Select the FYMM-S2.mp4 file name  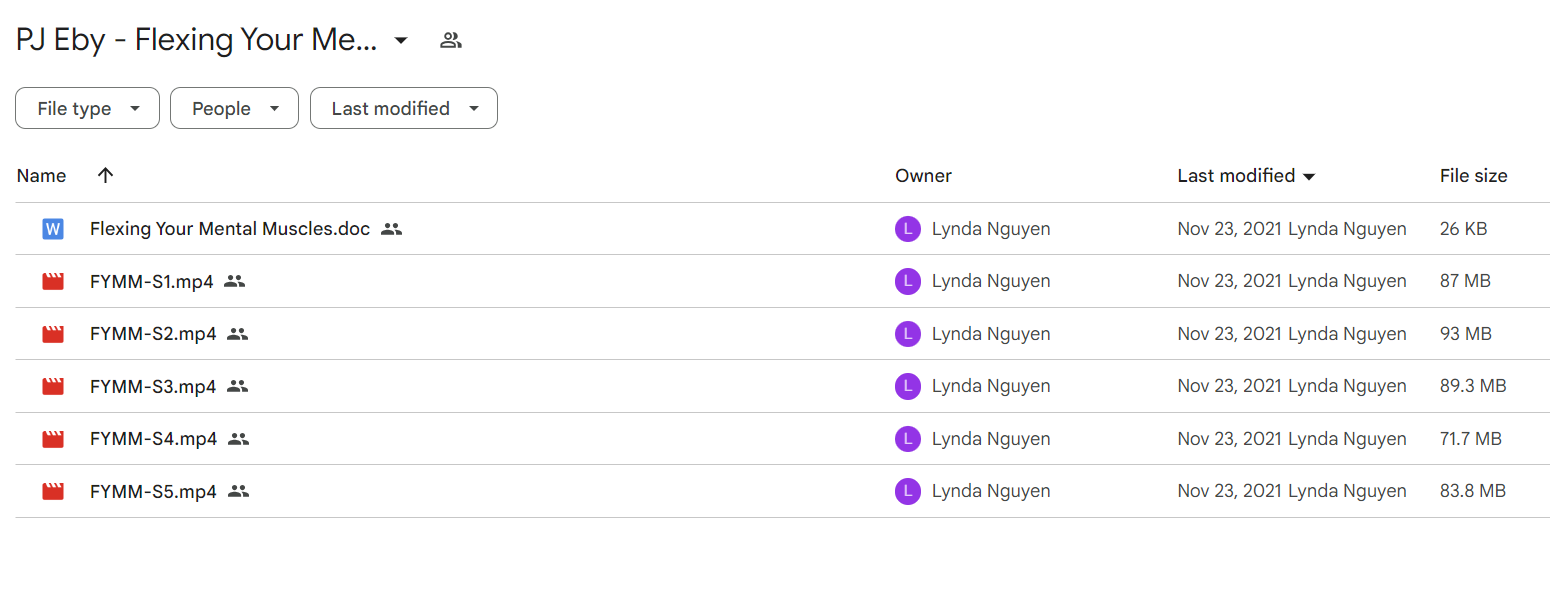pyautogui.click(x=153, y=334)
